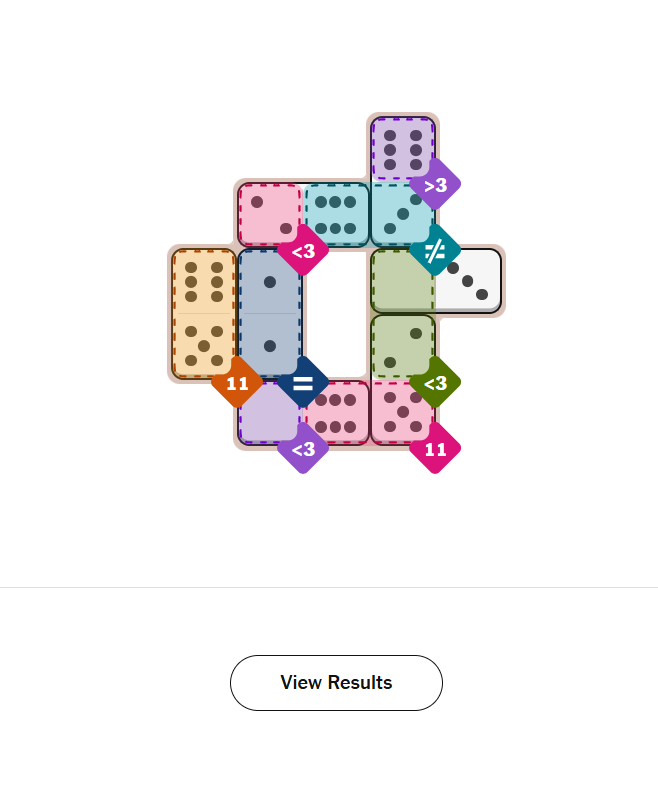Viewport: 658px width, 795px height.
Task: Select the three-pip tile on the white cell
Action: pos(468,281)
